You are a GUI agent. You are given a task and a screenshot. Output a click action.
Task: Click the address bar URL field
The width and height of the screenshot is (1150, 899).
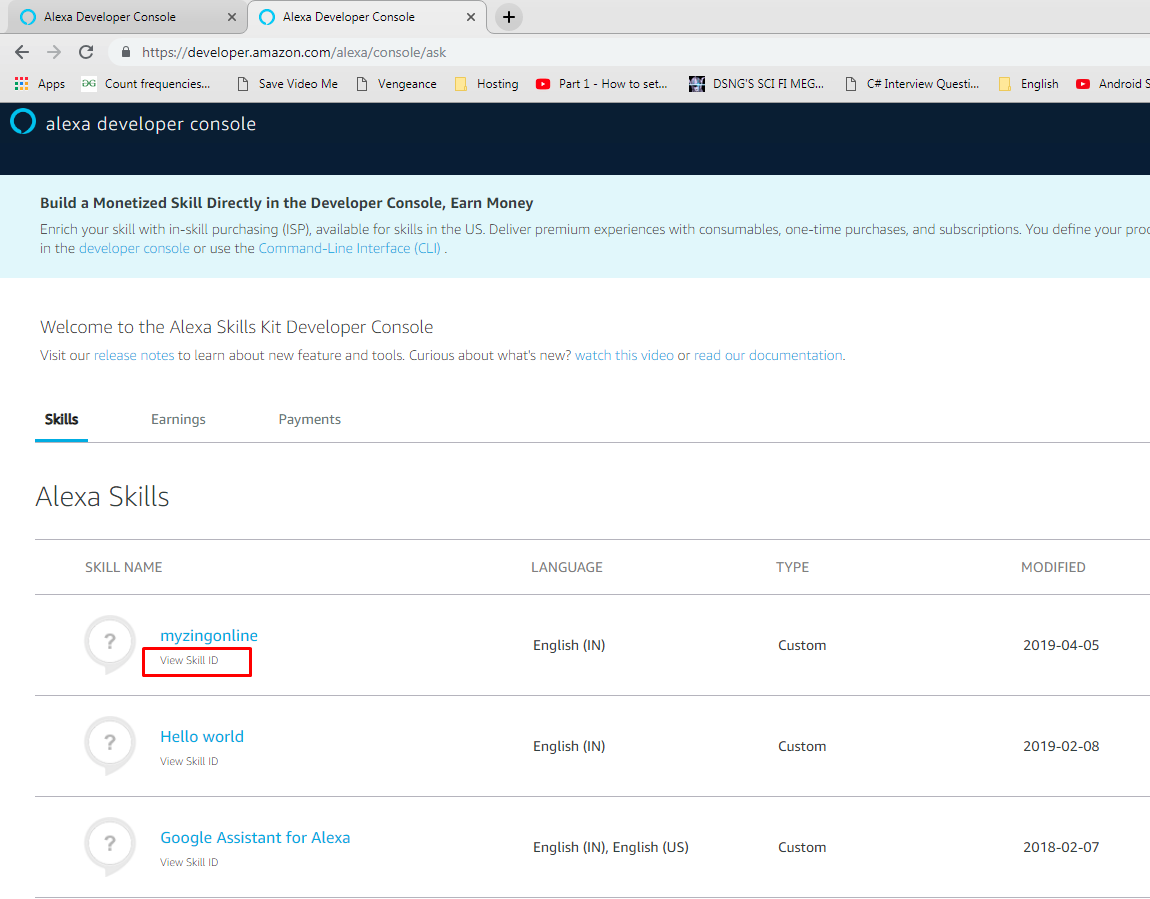click(631, 52)
